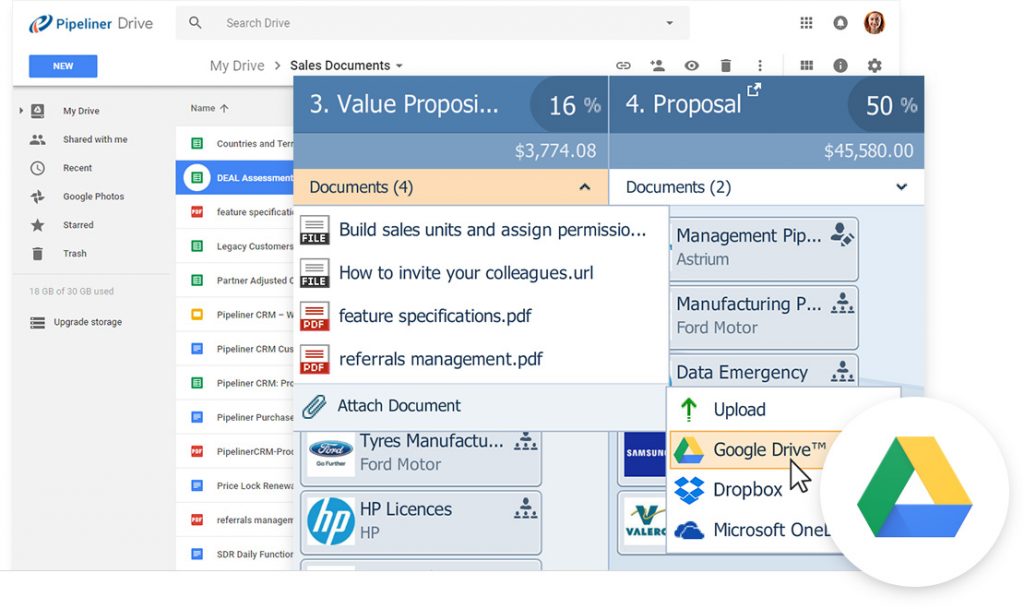Select the Partner Adjusted spreadsheet row
The height and width of the screenshot is (609, 1024).
(x=234, y=280)
